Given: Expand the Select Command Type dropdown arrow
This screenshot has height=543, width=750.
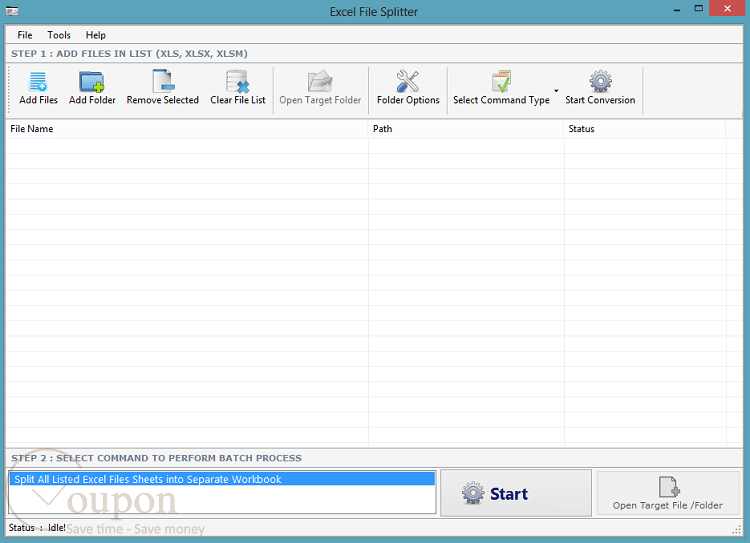Looking at the screenshot, I should pyautogui.click(x=556, y=90).
